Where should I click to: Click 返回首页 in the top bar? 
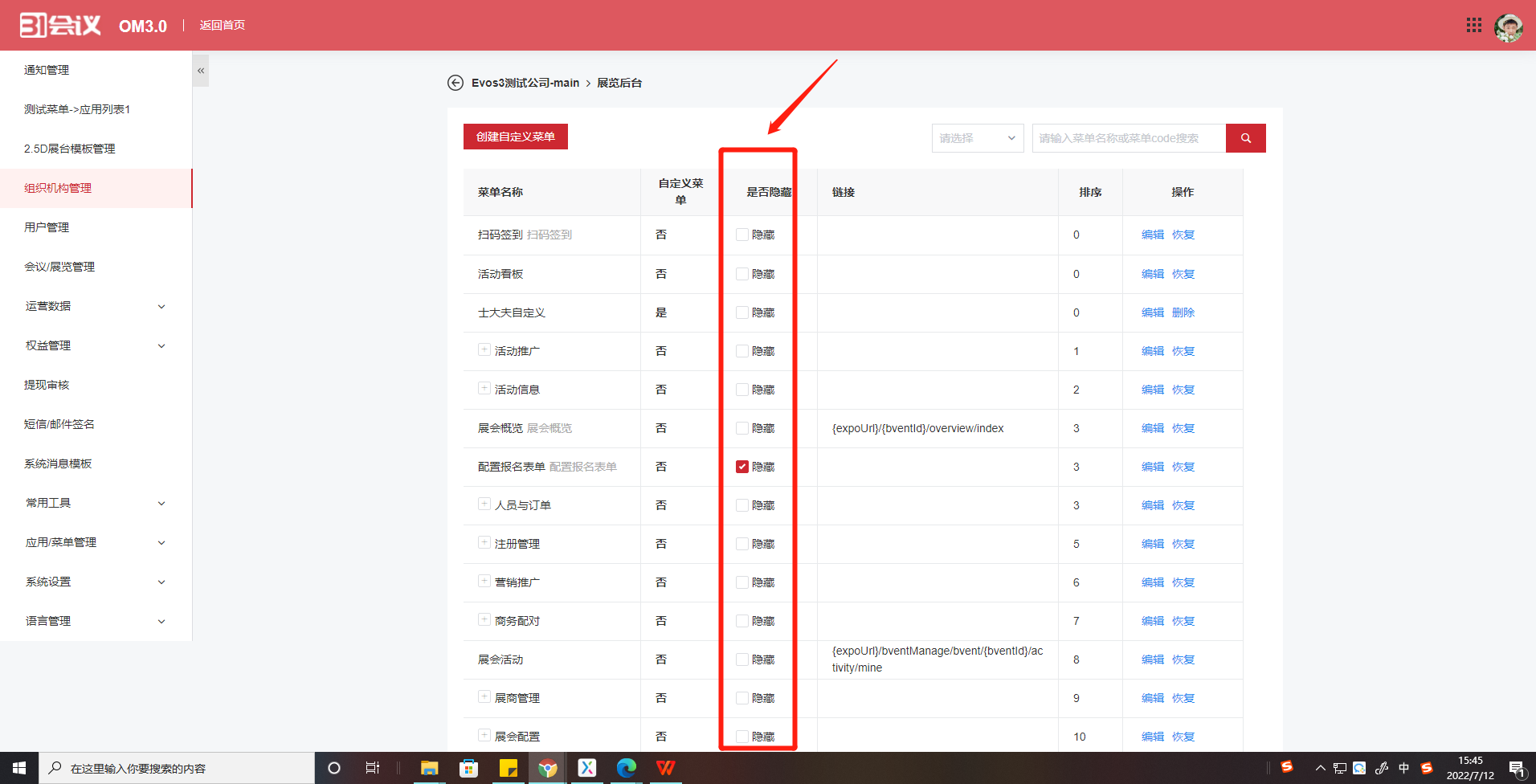point(222,25)
